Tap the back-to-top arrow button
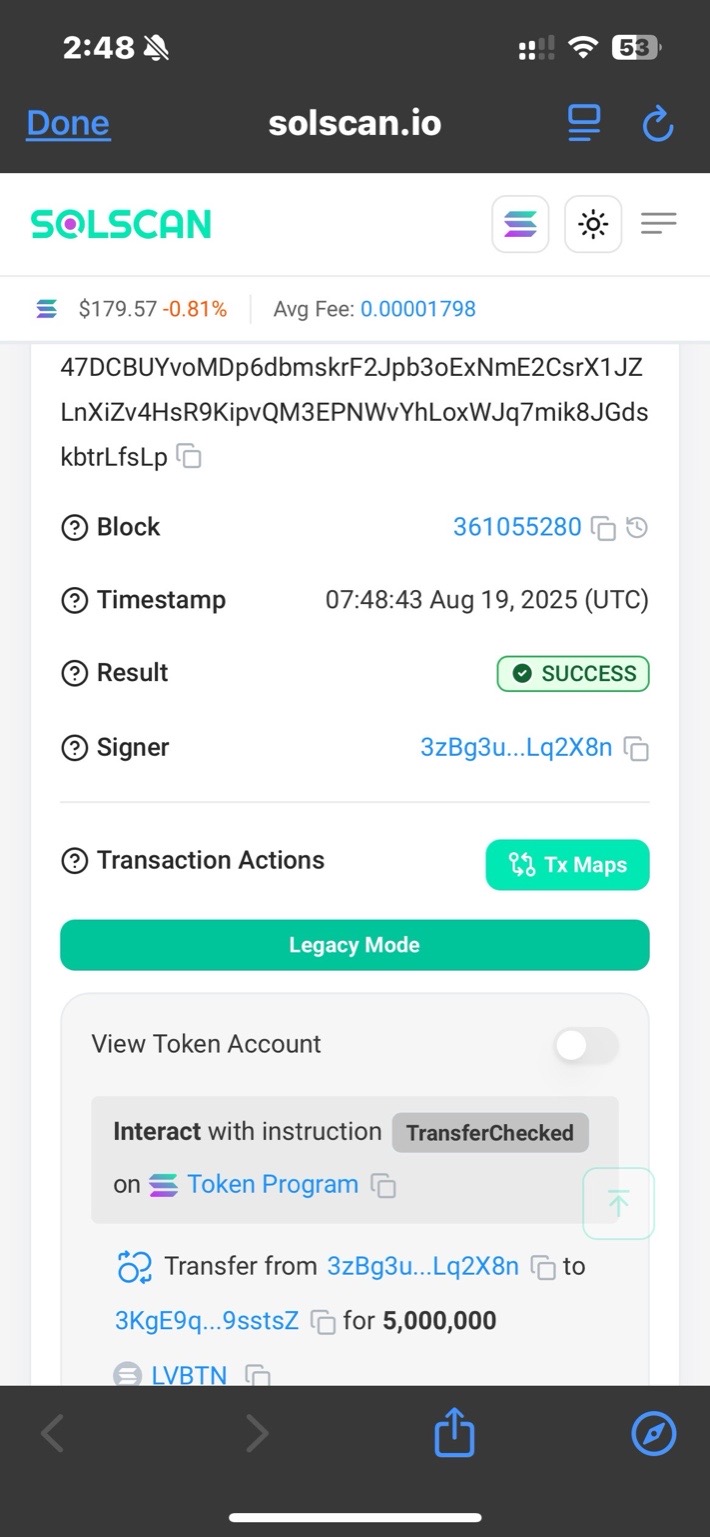Image resolution: width=710 pixels, height=1537 pixels. (x=619, y=1204)
